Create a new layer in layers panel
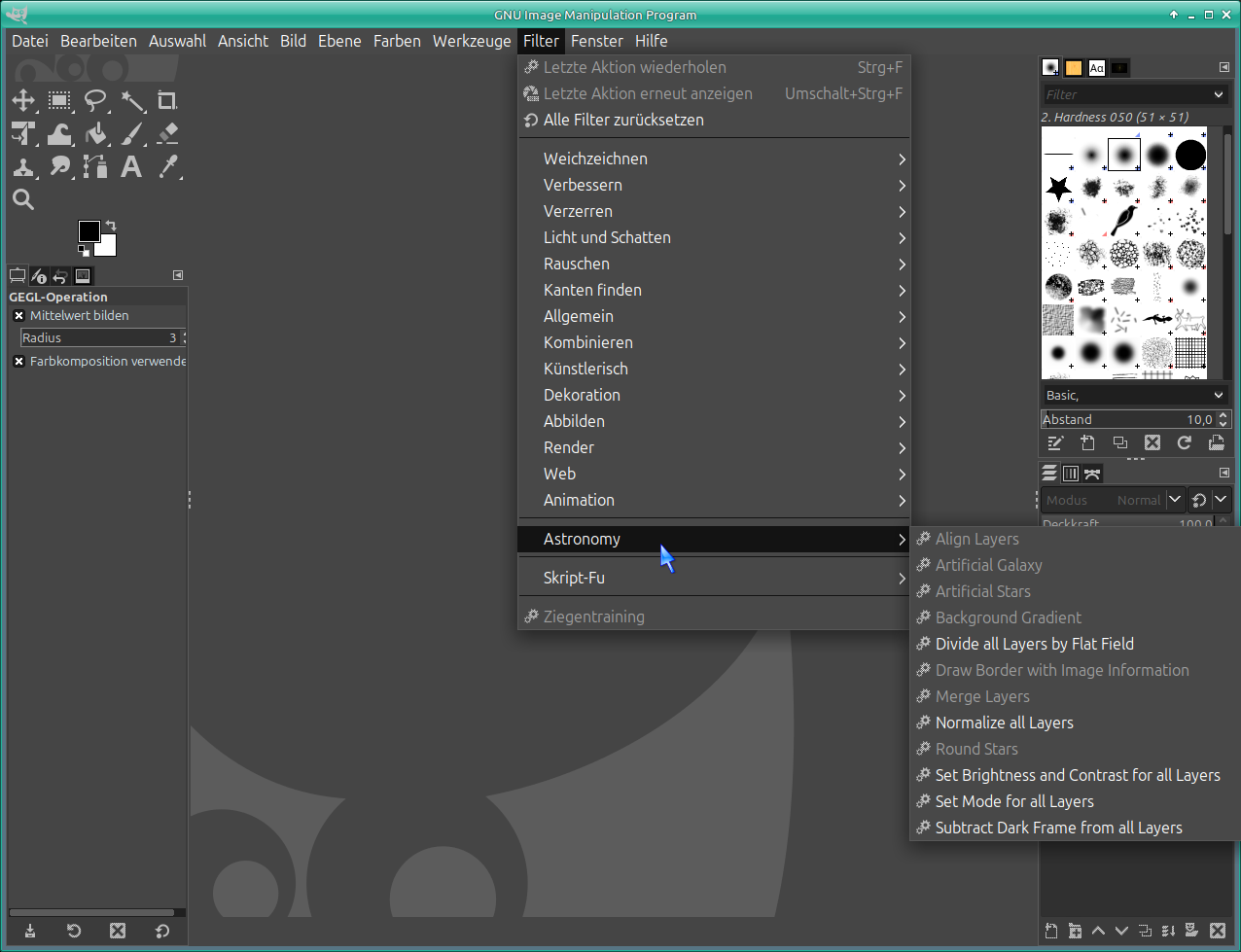This screenshot has height=952, width=1241. (1051, 931)
